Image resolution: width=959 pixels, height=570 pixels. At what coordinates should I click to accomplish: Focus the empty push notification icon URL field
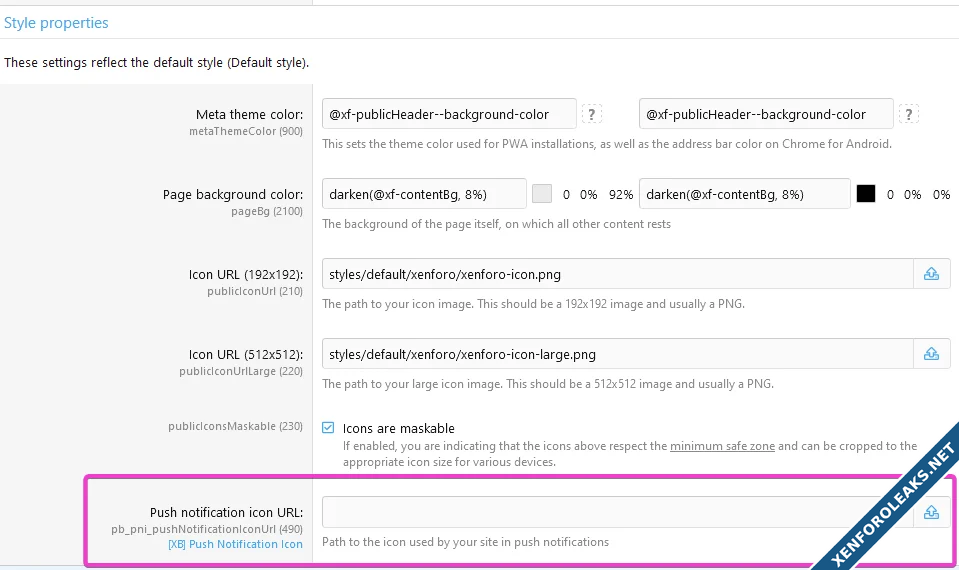click(x=617, y=512)
